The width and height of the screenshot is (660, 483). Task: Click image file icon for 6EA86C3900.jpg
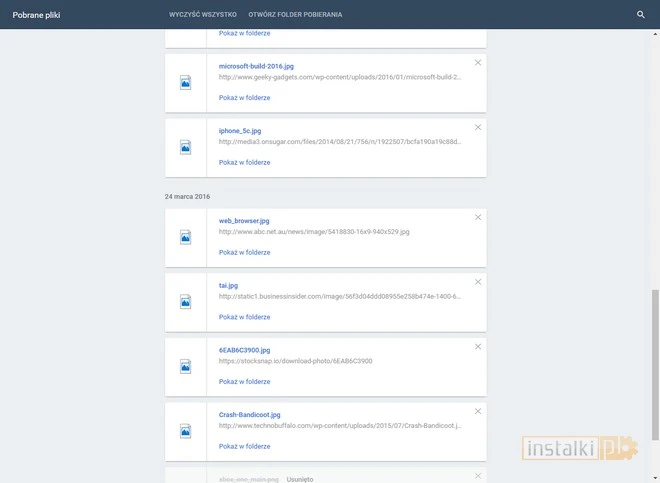pos(185,367)
